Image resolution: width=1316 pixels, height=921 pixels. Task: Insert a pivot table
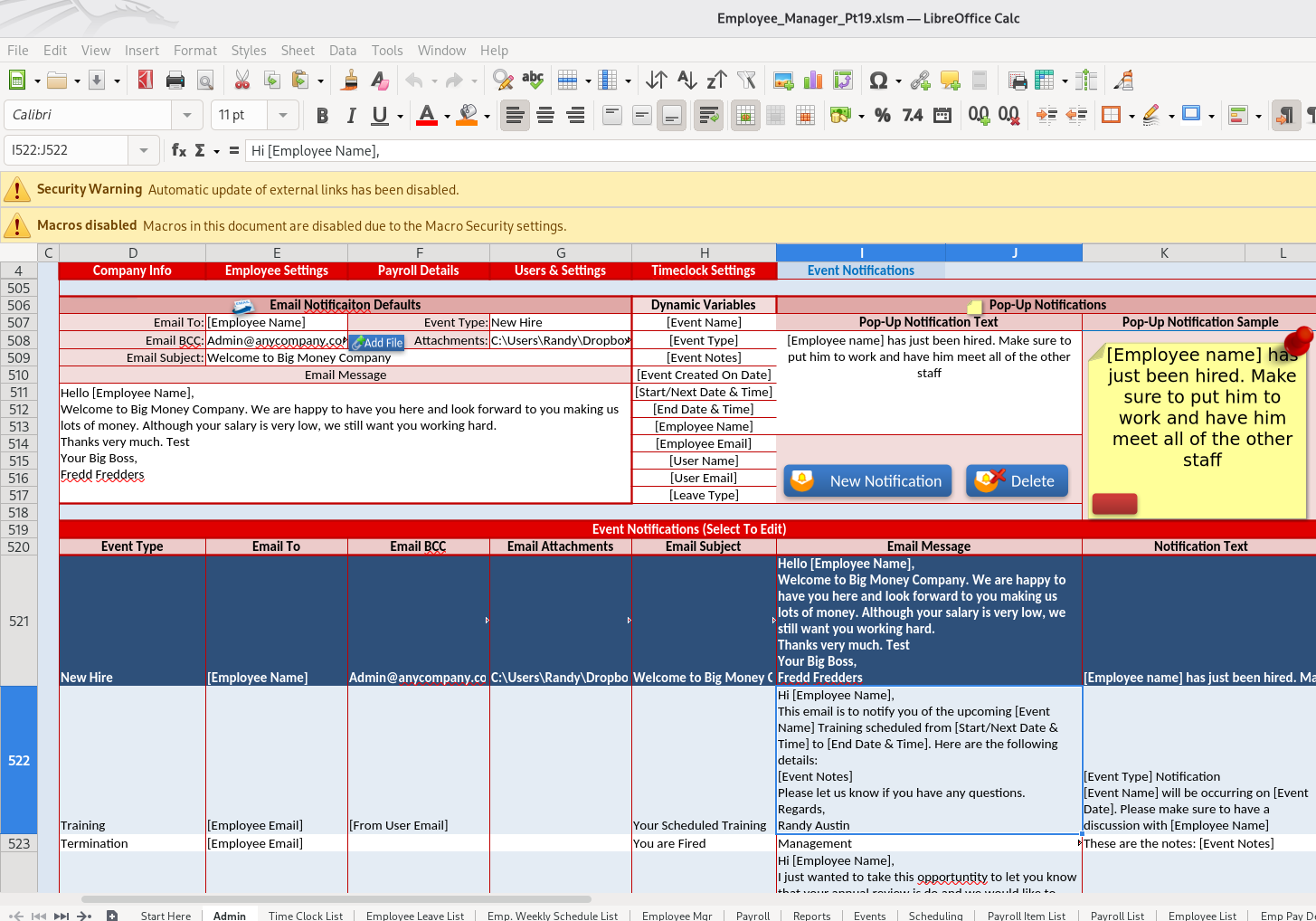coord(844,80)
